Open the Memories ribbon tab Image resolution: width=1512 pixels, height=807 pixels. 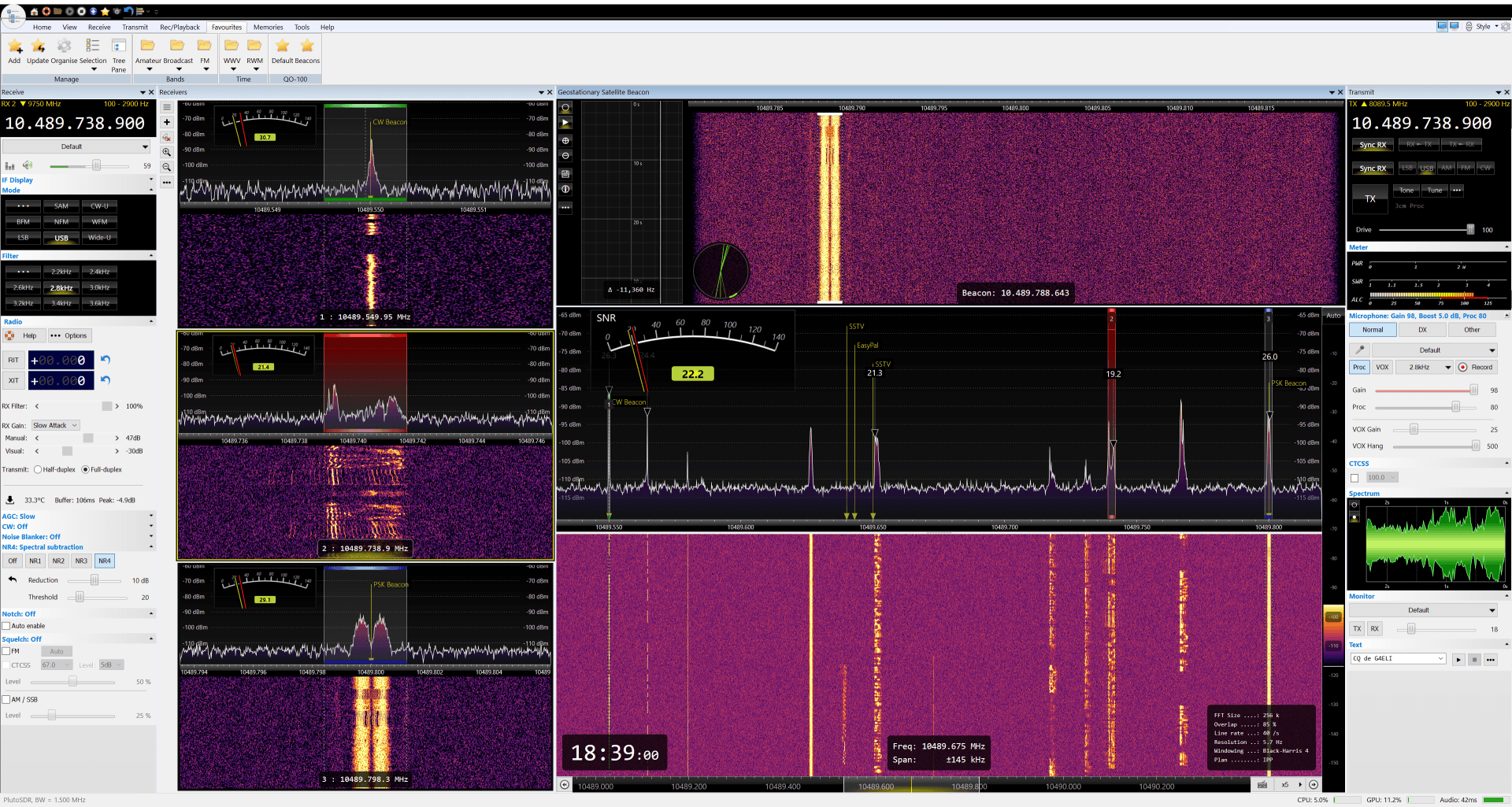pyautogui.click(x=268, y=27)
